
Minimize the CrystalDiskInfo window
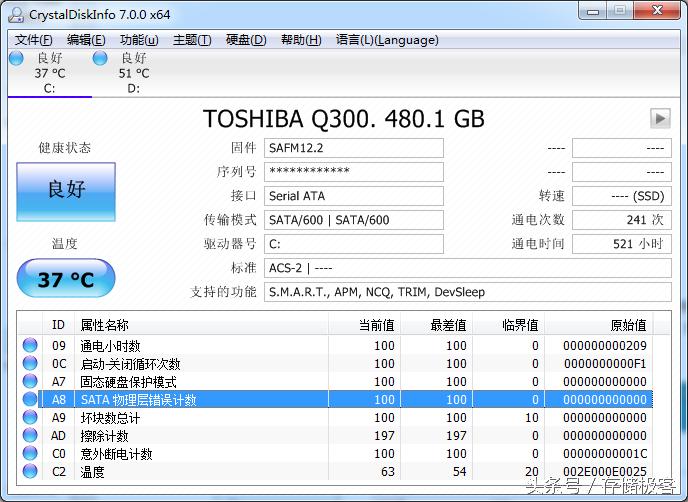(593, 11)
